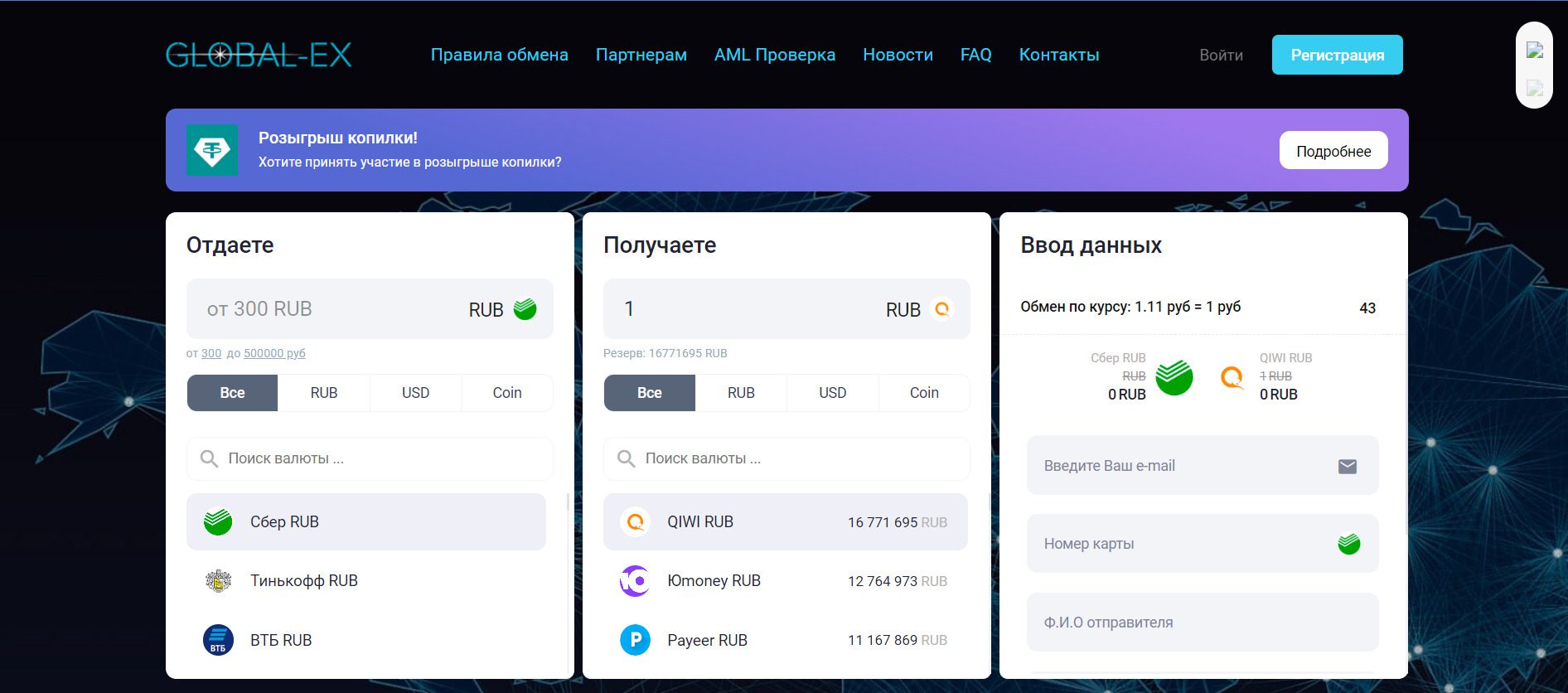Screen dimensions: 1568x693
Task: Go to AML Проверка
Action: click(775, 55)
